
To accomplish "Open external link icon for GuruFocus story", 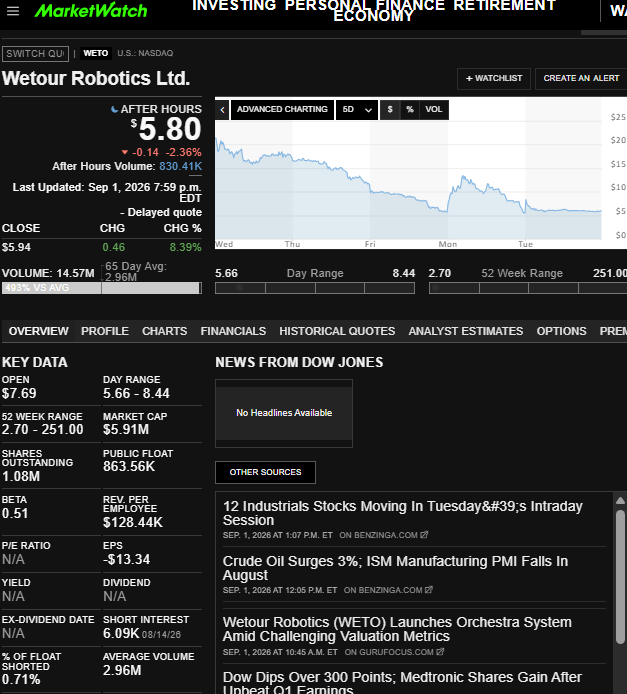I will [440, 652].
